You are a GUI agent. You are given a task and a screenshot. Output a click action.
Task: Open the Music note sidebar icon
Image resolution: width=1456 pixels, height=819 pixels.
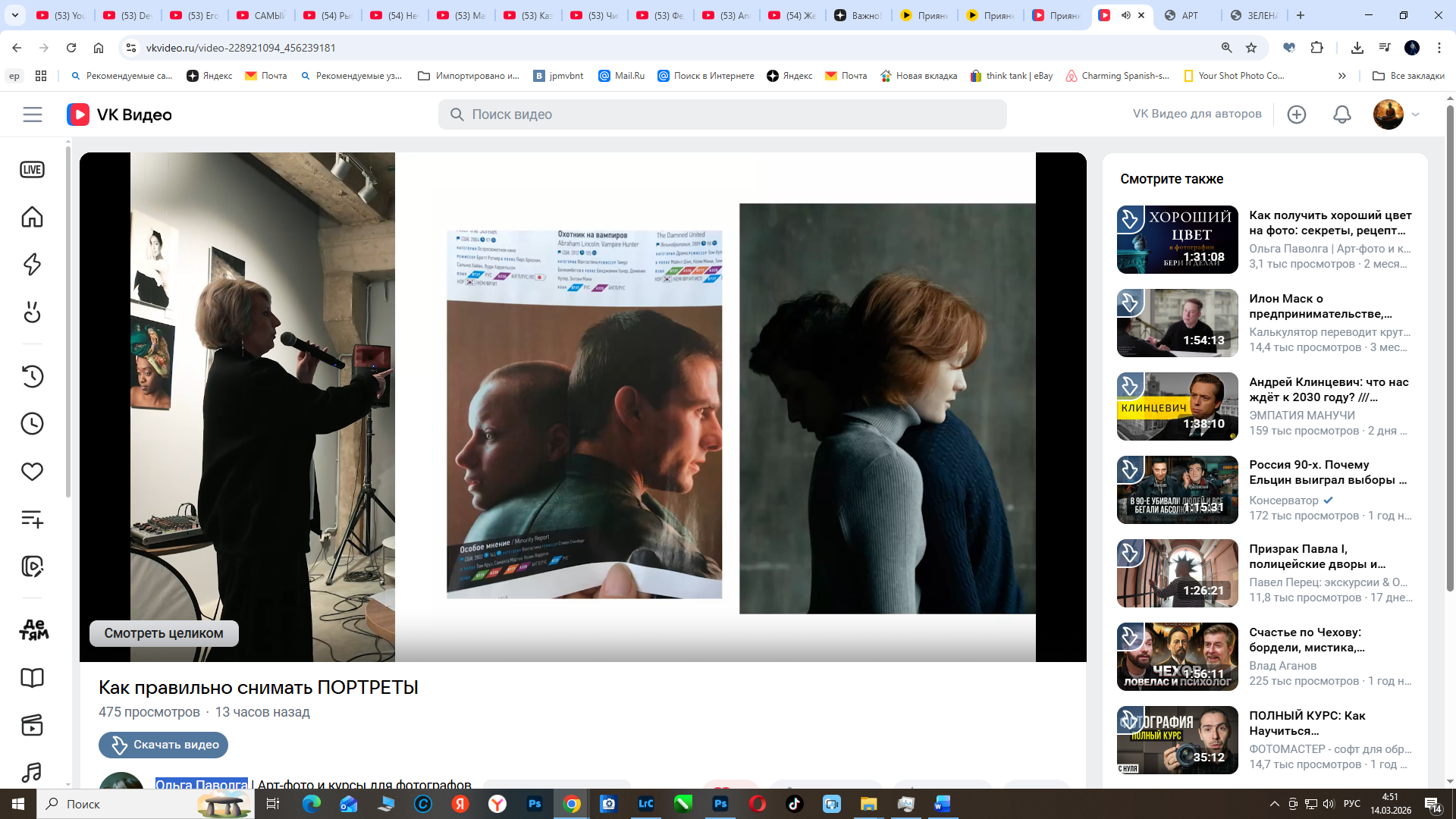coord(32,773)
